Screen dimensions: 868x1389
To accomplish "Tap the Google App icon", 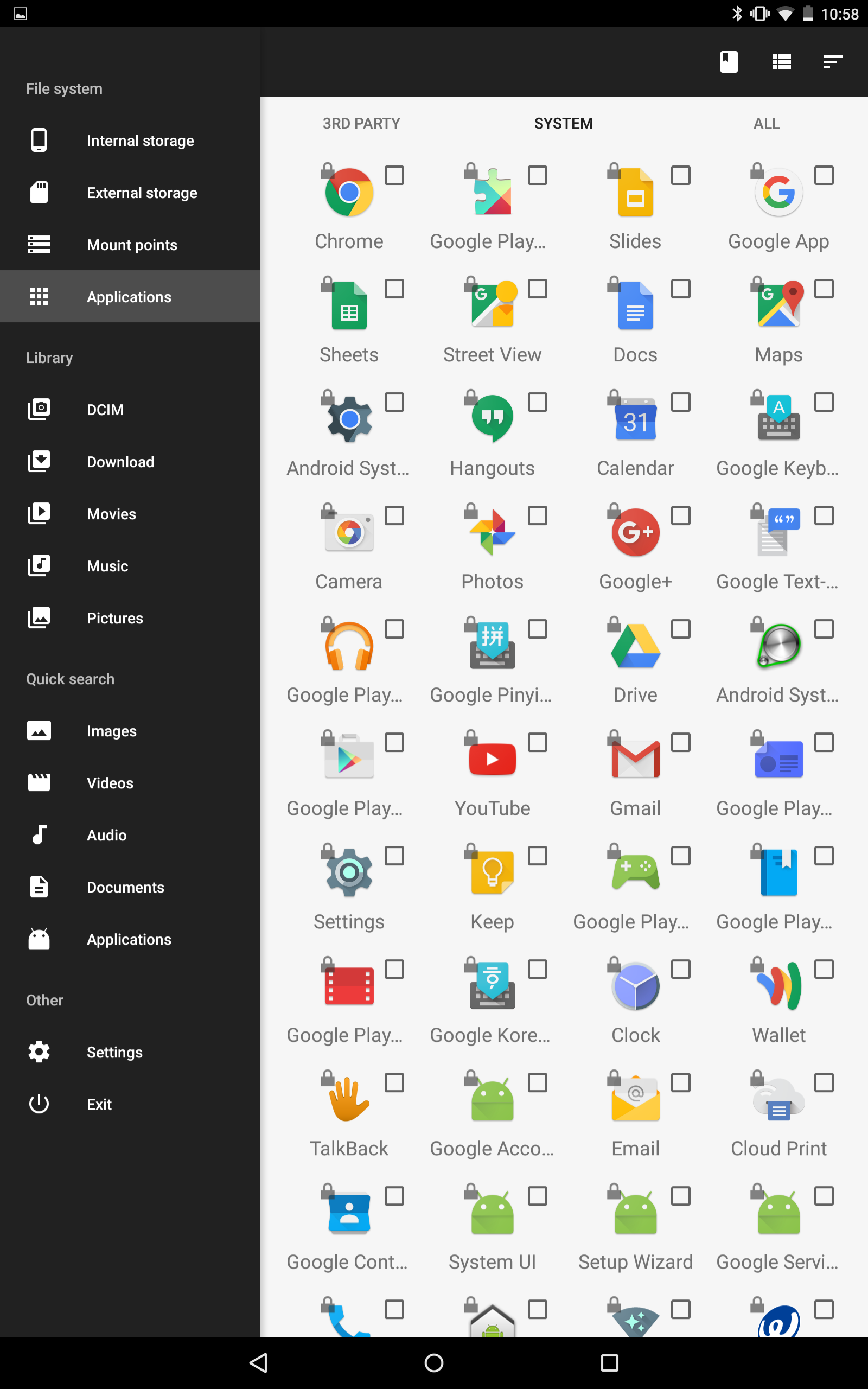I will [778, 192].
